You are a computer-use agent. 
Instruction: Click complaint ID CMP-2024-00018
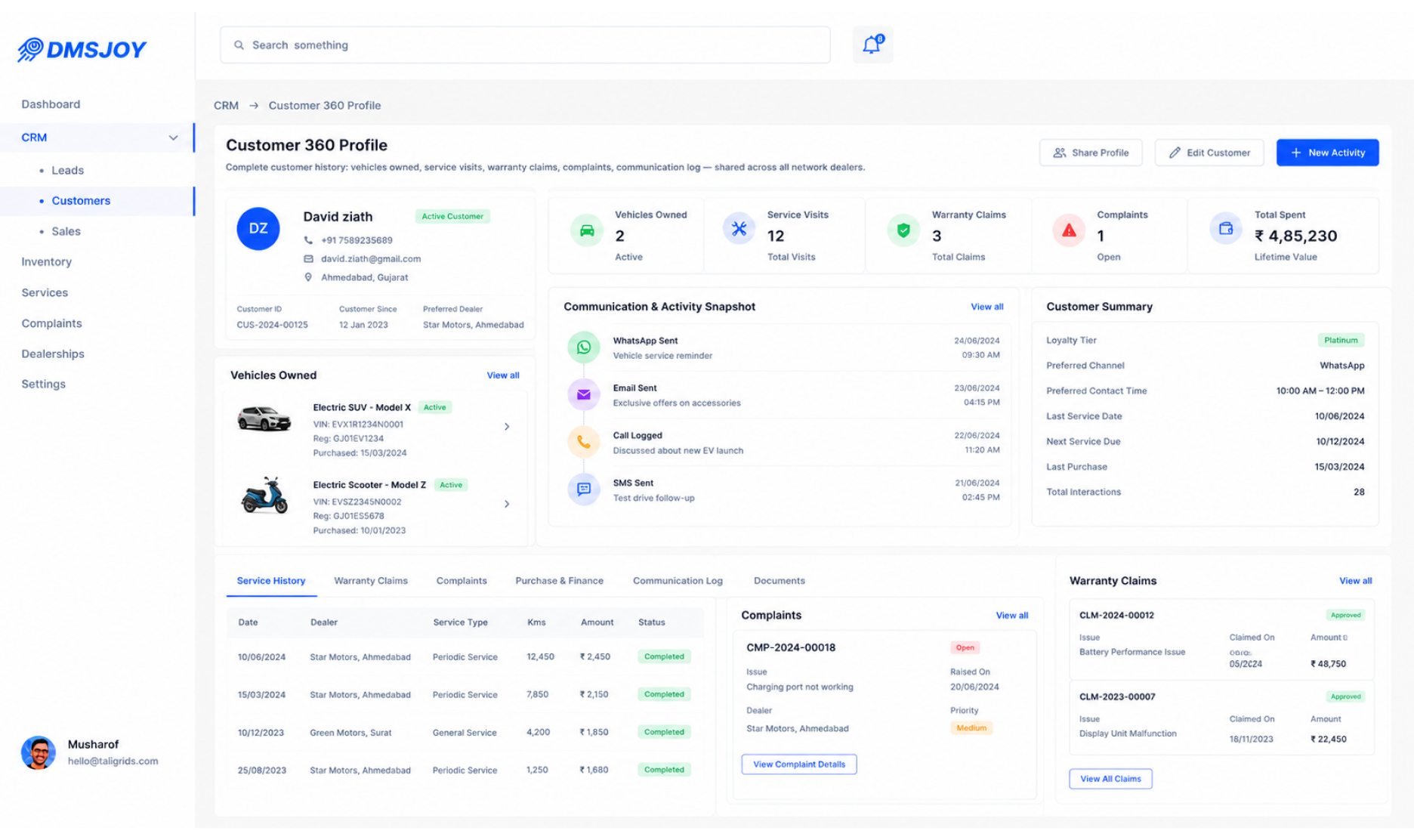(x=791, y=647)
